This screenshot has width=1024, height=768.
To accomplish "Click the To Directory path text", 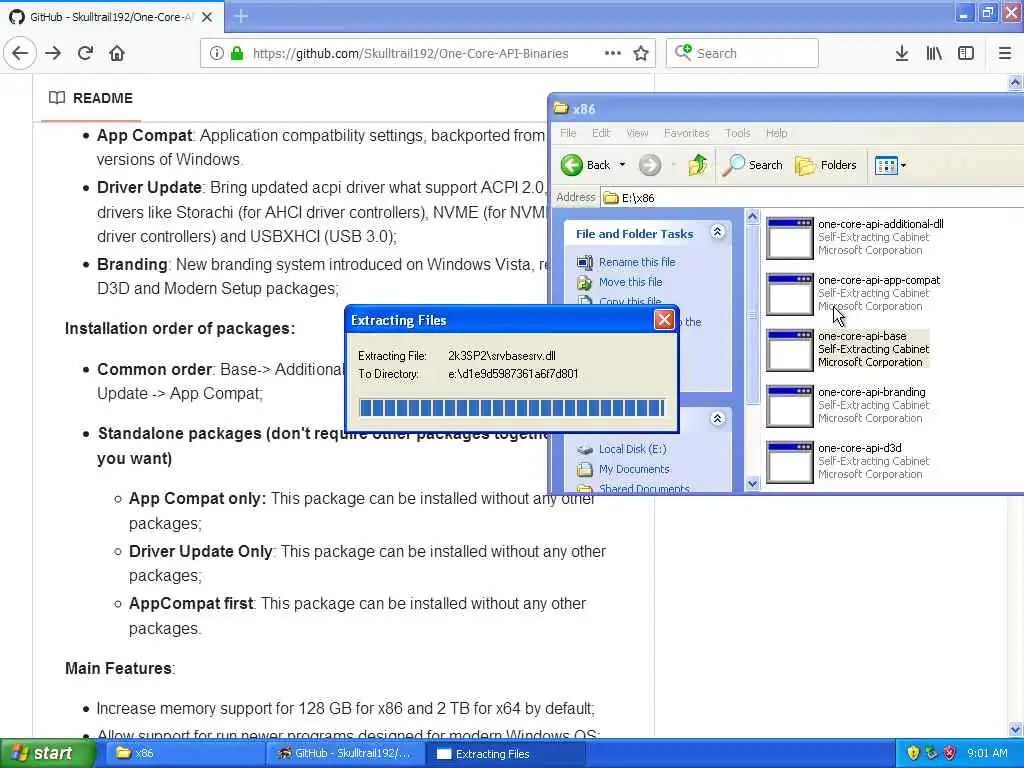I will point(513,374).
